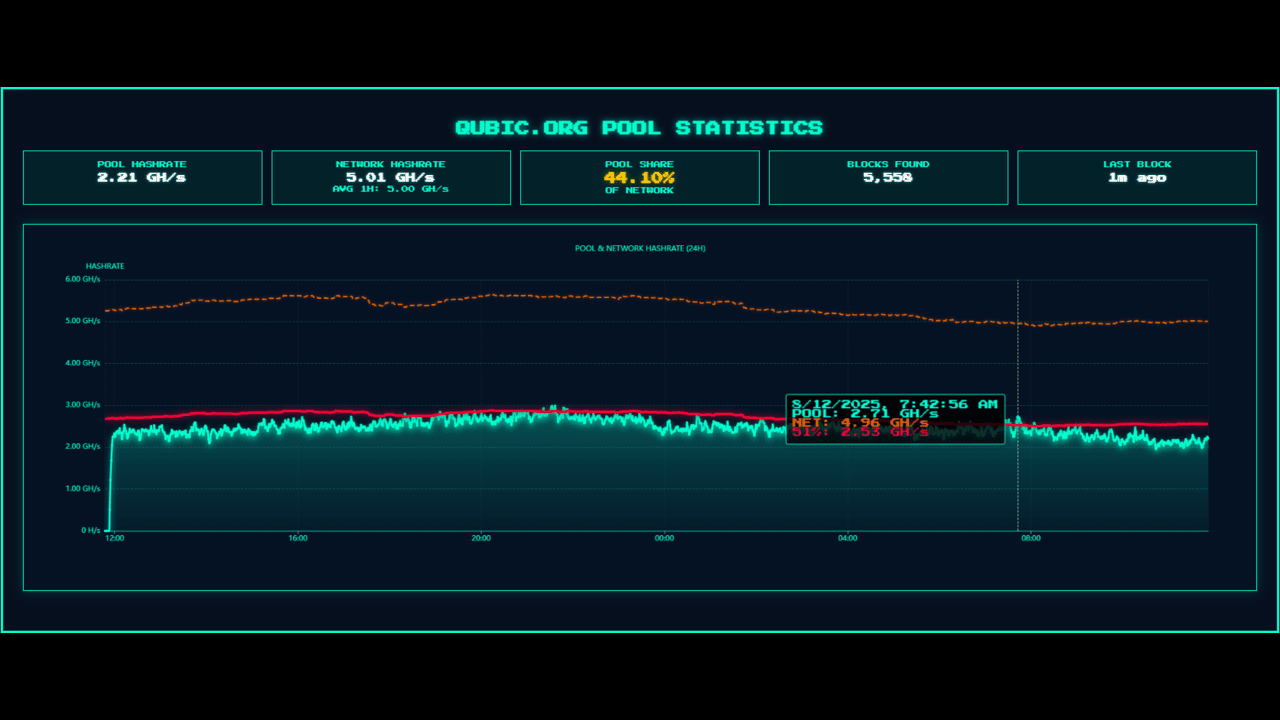Click the 4.00 GH/s y-axis label

[83, 363]
